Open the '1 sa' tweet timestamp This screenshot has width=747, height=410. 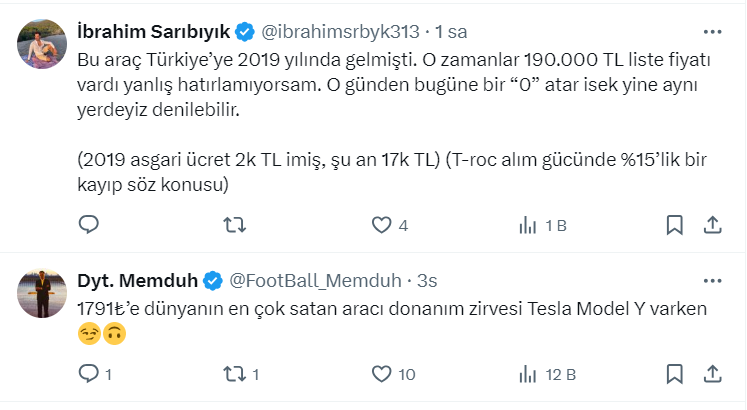(x=432, y=30)
